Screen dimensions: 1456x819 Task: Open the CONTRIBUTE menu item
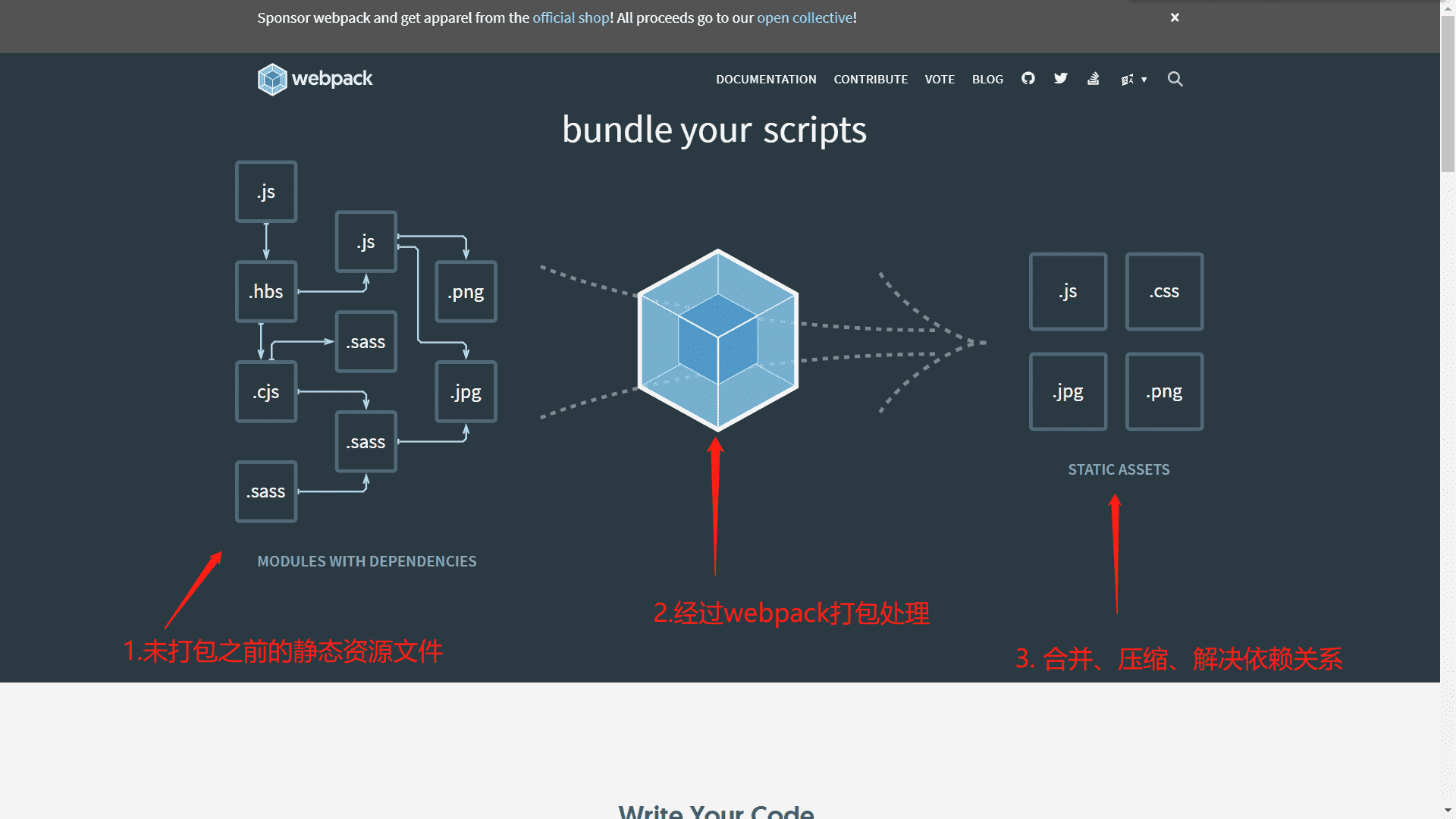click(x=871, y=79)
